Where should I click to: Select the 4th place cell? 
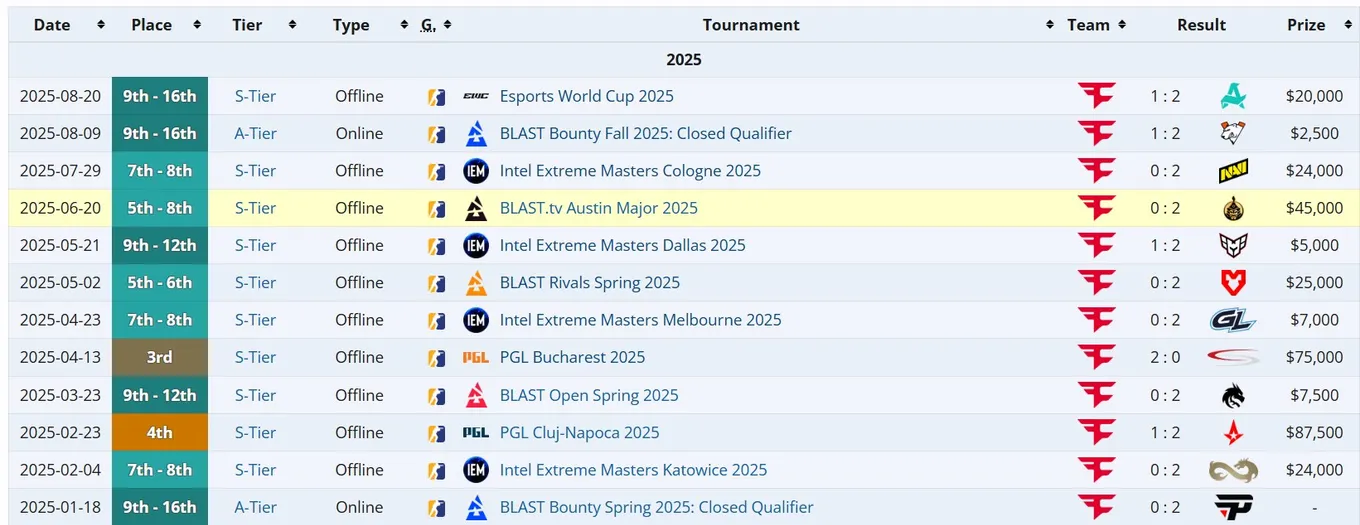(x=160, y=432)
